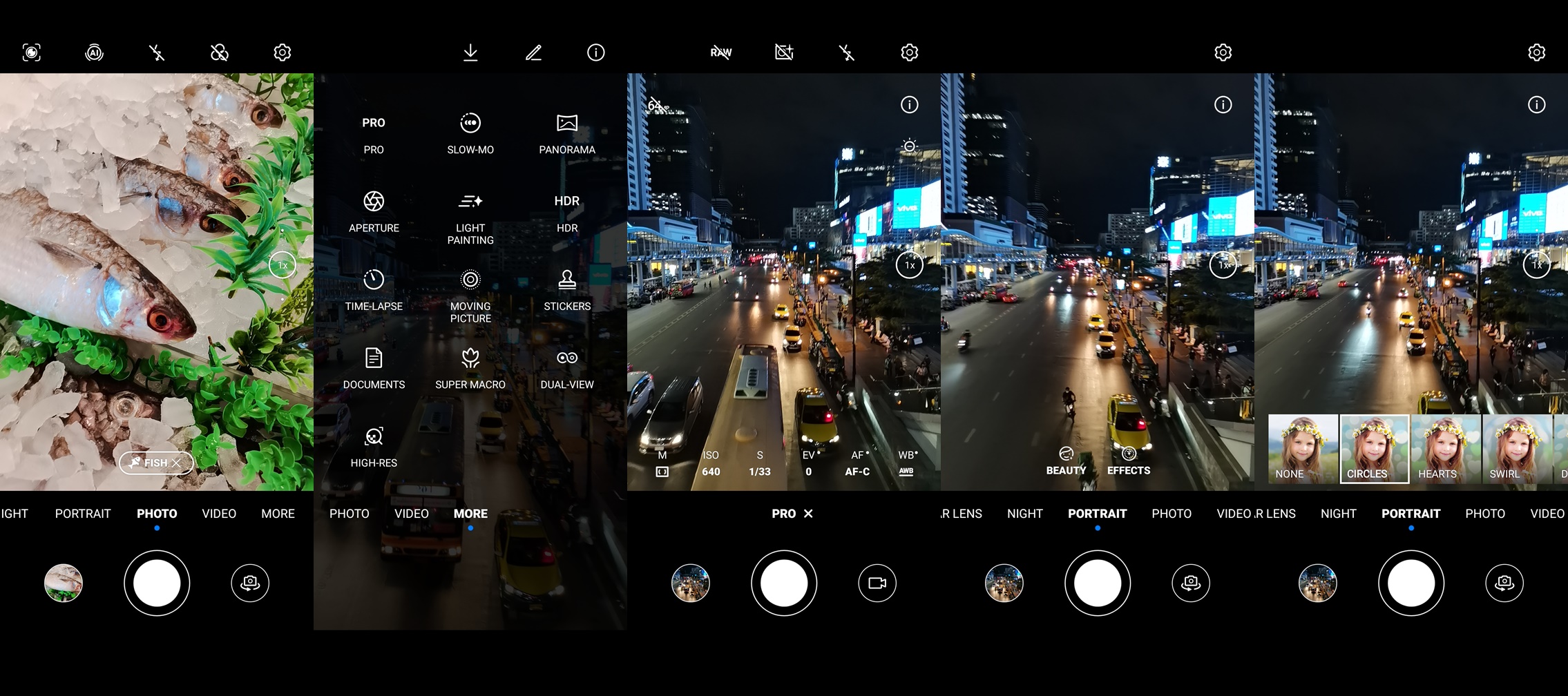Tap the download icon in More screen
Viewport: 1568px width, 696px height.
coord(470,52)
